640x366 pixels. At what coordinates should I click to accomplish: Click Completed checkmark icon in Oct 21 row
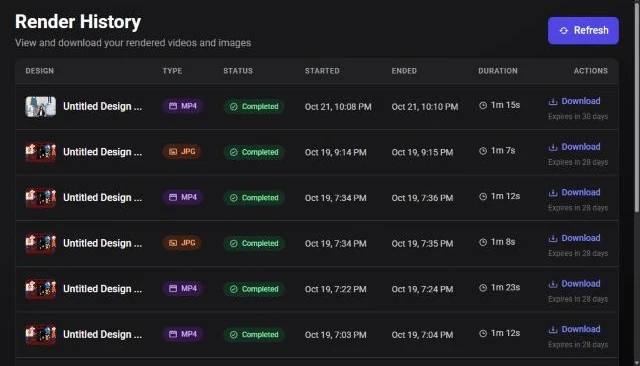coord(233,106)
